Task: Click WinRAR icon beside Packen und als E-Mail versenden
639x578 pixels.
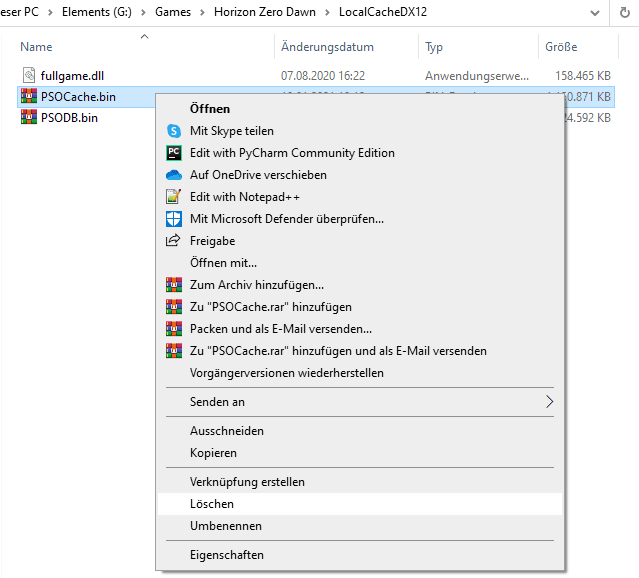Action: [174, 329]
